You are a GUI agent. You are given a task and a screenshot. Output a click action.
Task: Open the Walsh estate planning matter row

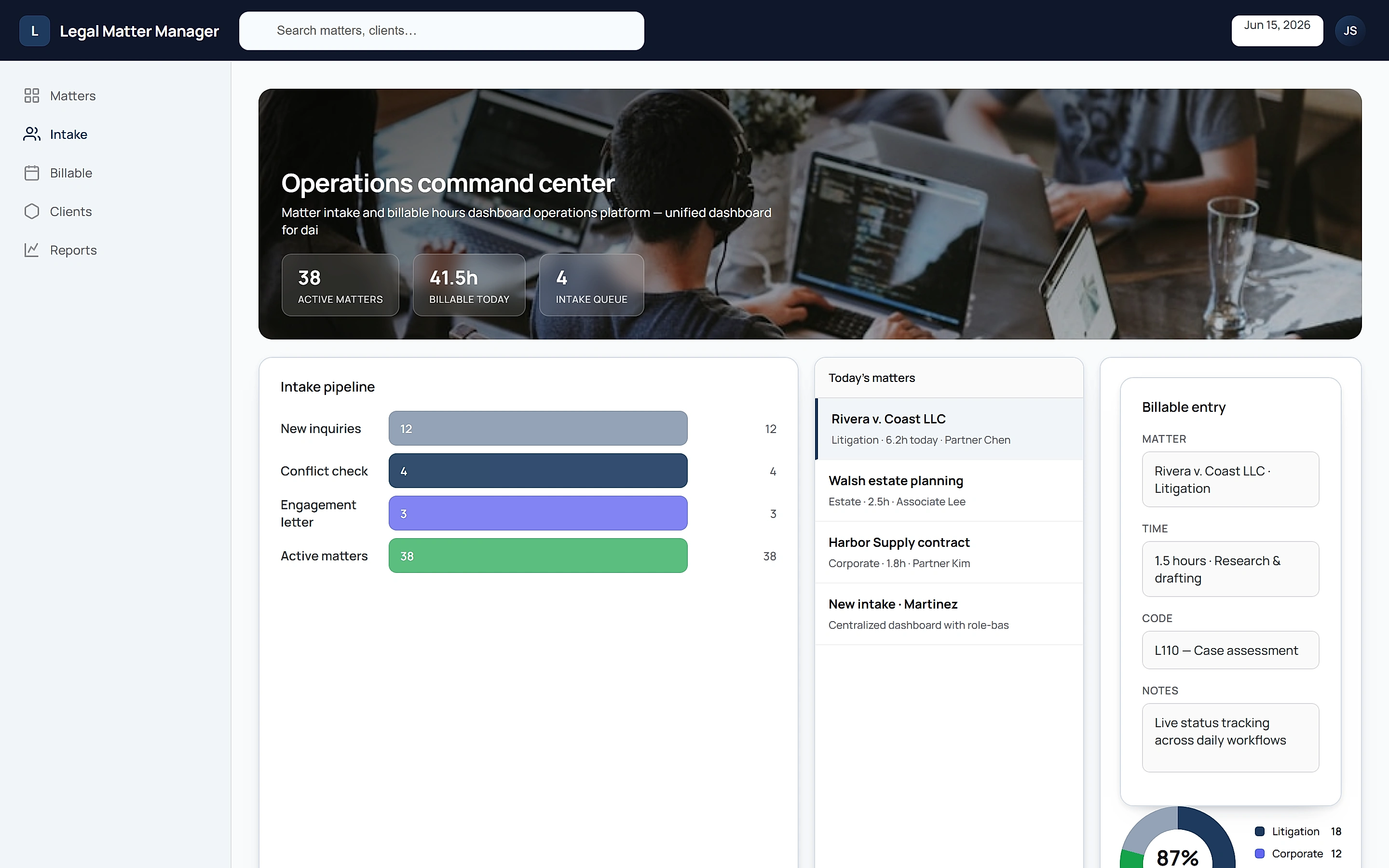click(x=949, y=491)
